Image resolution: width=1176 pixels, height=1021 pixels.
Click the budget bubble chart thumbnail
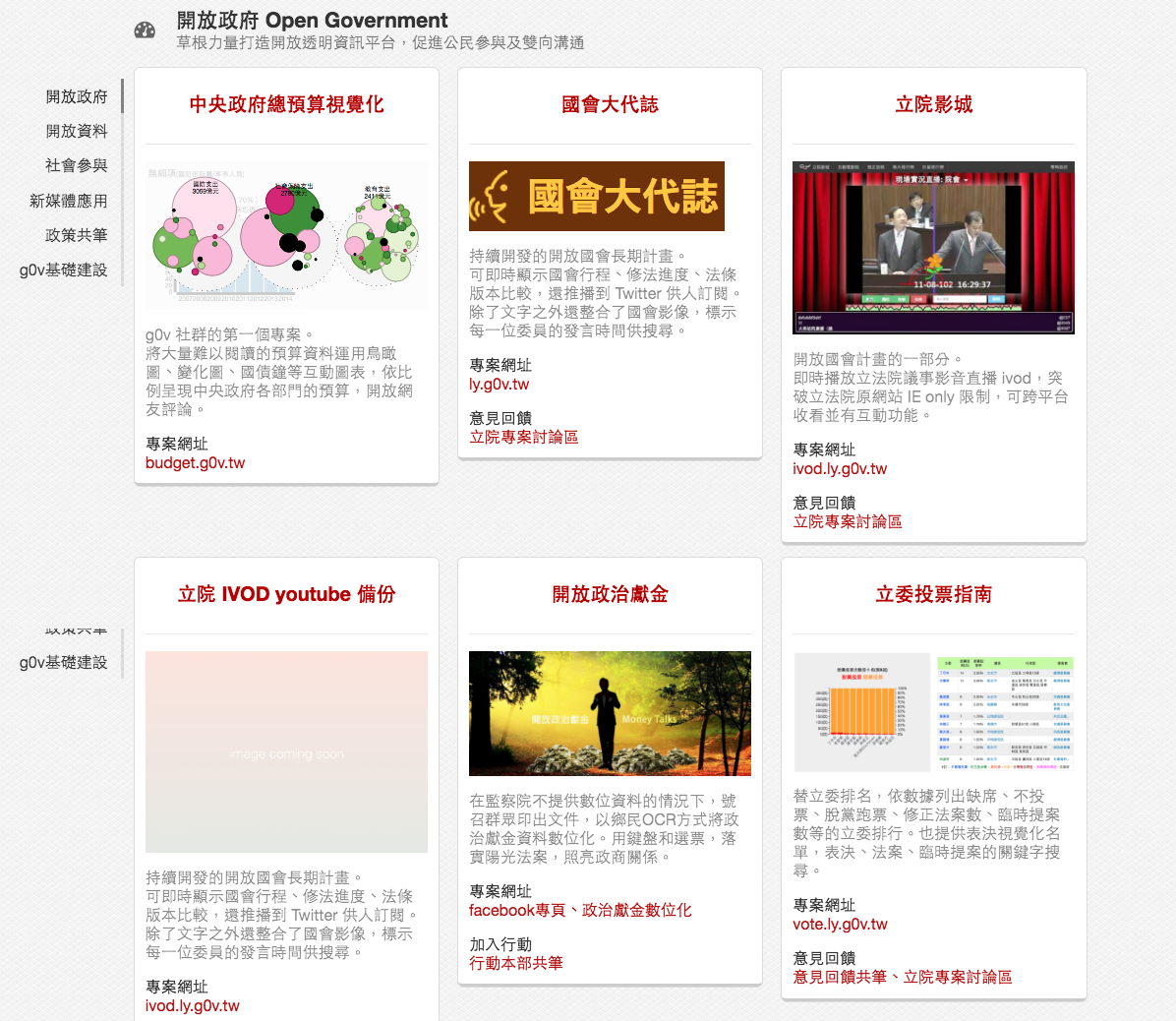[x=286, y=235]
